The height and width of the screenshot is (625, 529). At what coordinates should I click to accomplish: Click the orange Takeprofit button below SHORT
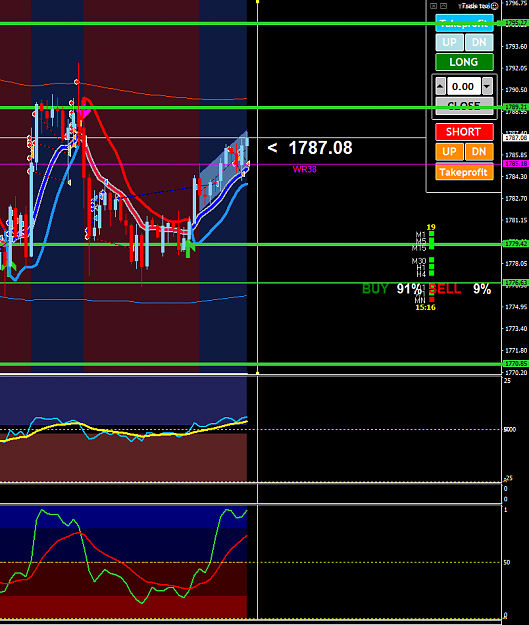[x=464, y=172]
